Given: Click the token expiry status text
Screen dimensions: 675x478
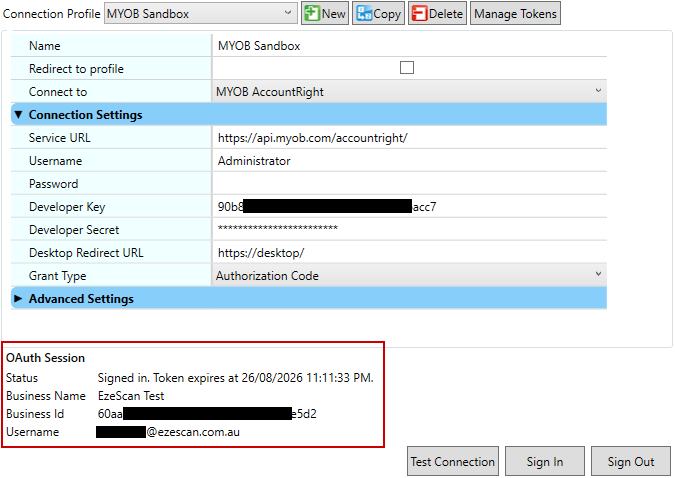Looking at the screenshot, I should tap(235, 378).
